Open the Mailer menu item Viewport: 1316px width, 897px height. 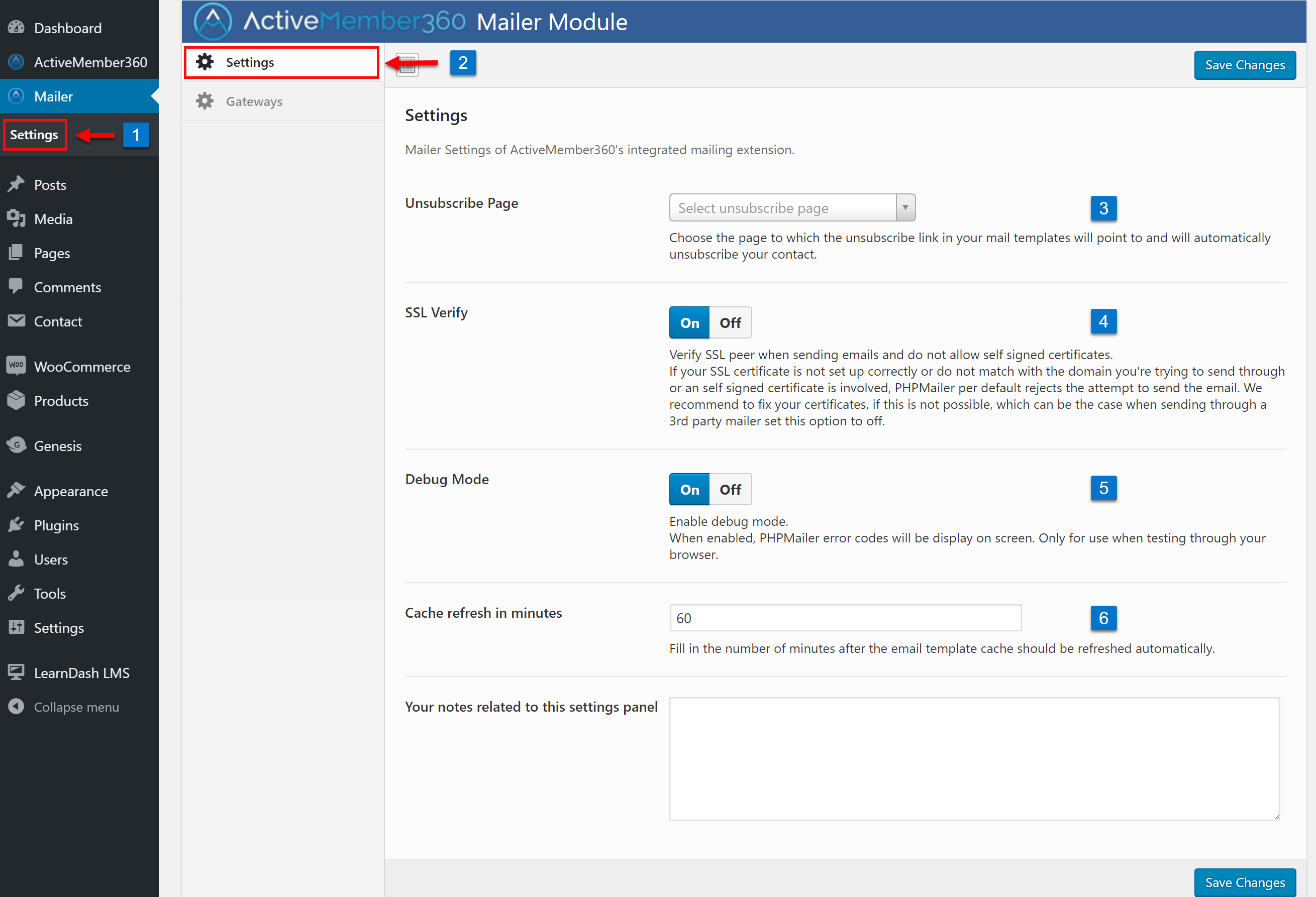(79, 96)
